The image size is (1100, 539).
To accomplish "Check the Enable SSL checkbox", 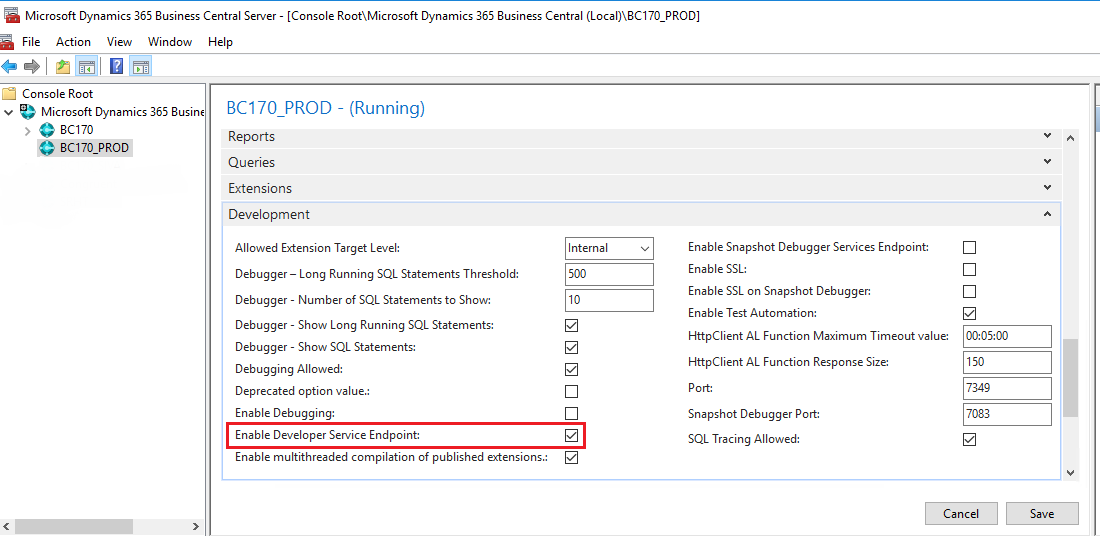I will (970, 270).
